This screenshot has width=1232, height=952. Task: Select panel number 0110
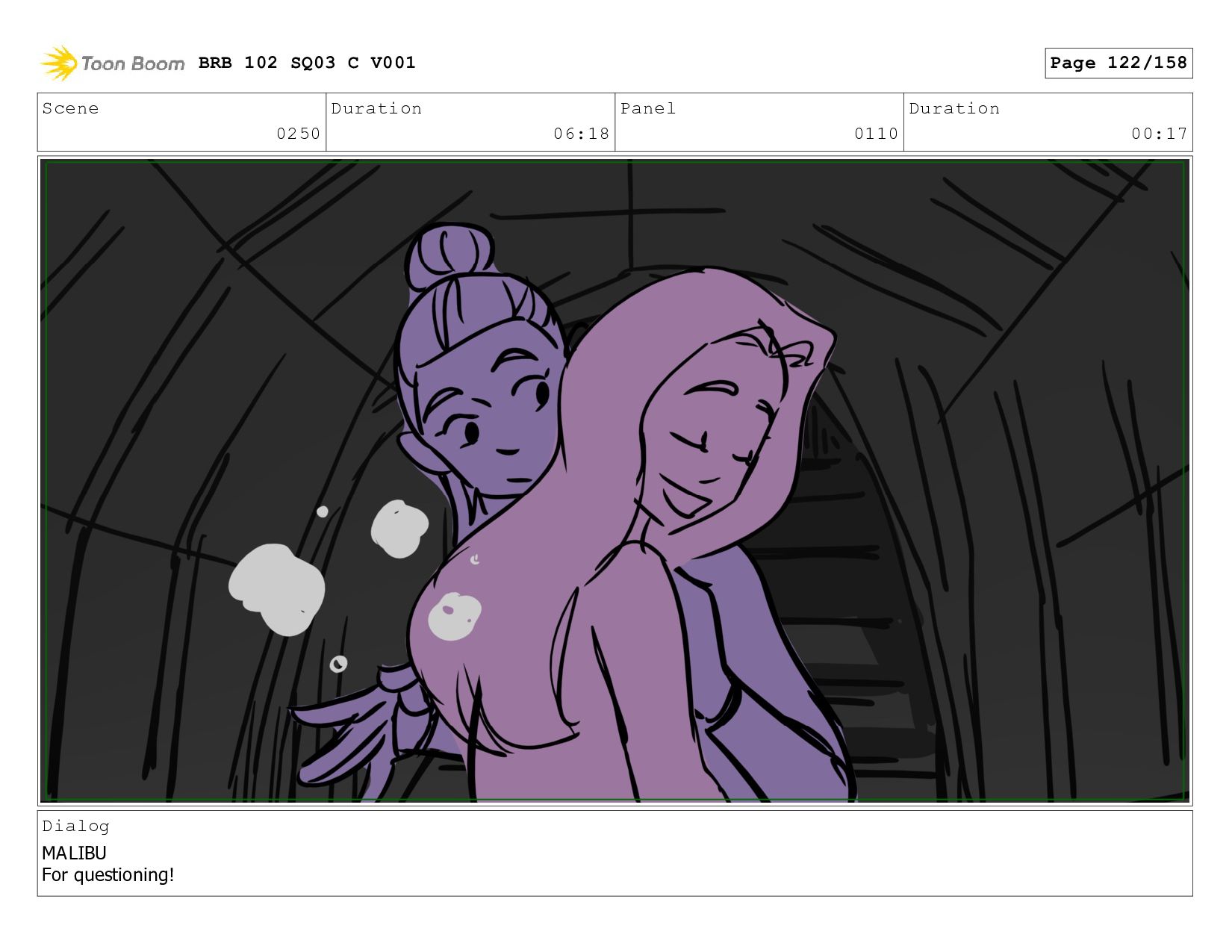(x=876, y=134)
